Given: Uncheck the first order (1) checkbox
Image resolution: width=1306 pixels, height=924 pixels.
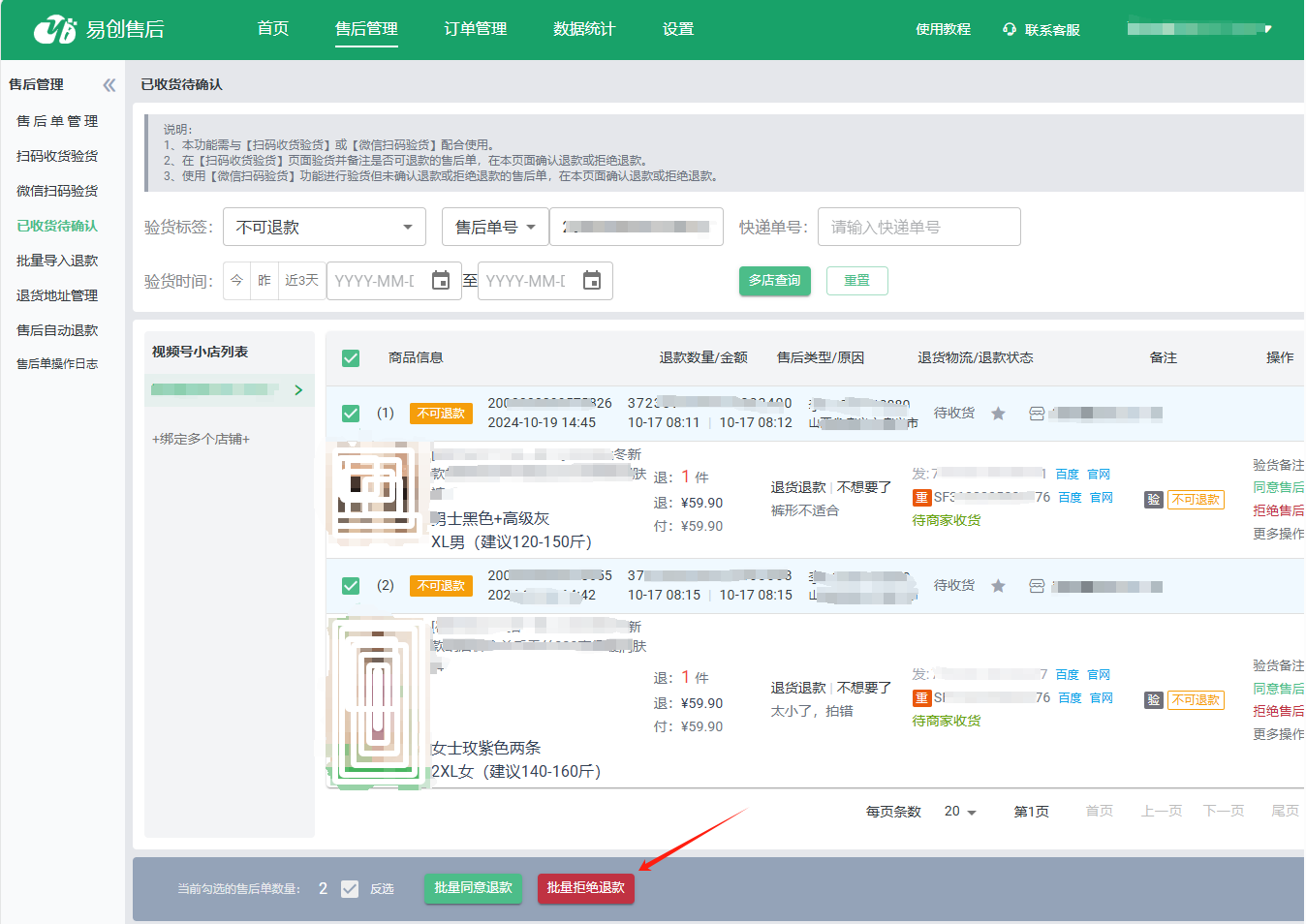Looking at the screenshot, I should 351,414.
